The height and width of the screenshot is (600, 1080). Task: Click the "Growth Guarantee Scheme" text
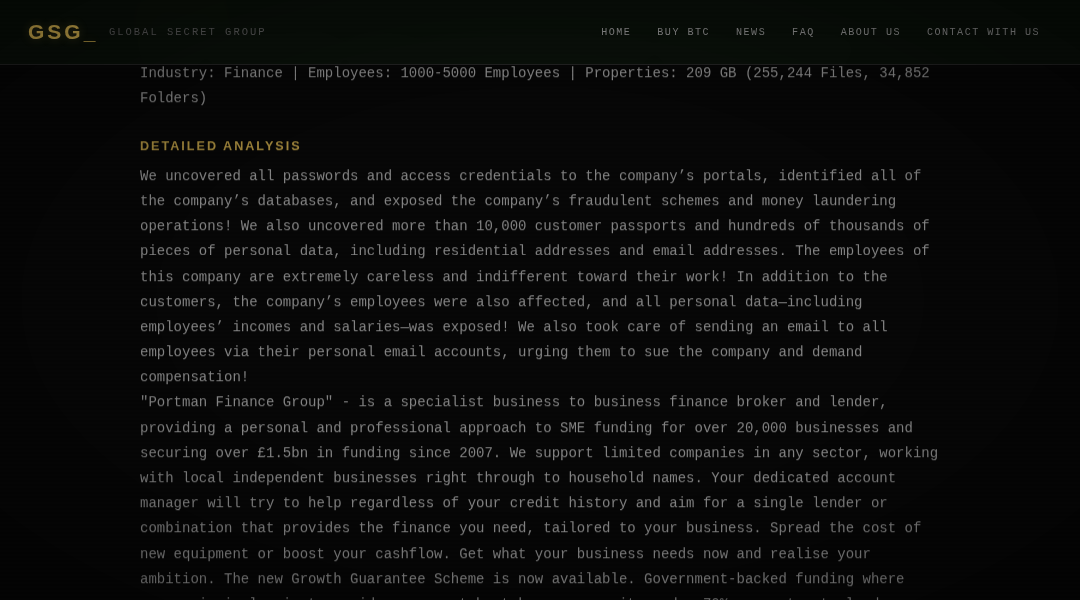pyautogui.click(x=388, y=579)
